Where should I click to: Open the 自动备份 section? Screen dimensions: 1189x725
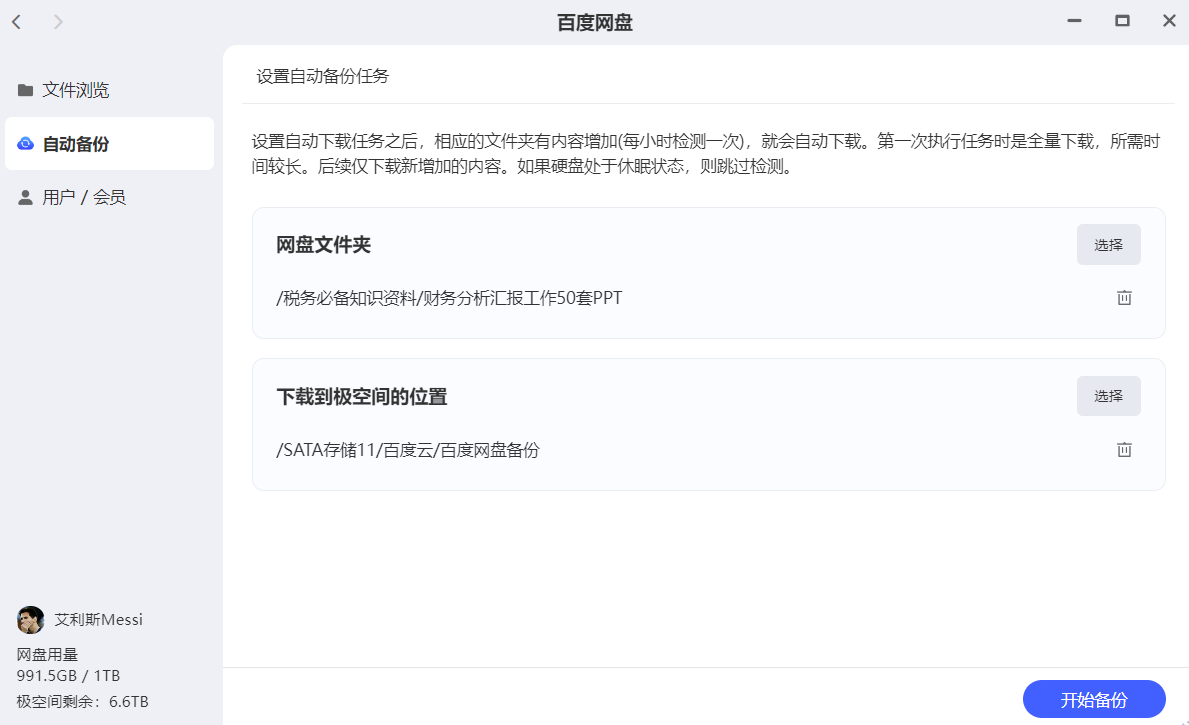click(x=109, y=143)
